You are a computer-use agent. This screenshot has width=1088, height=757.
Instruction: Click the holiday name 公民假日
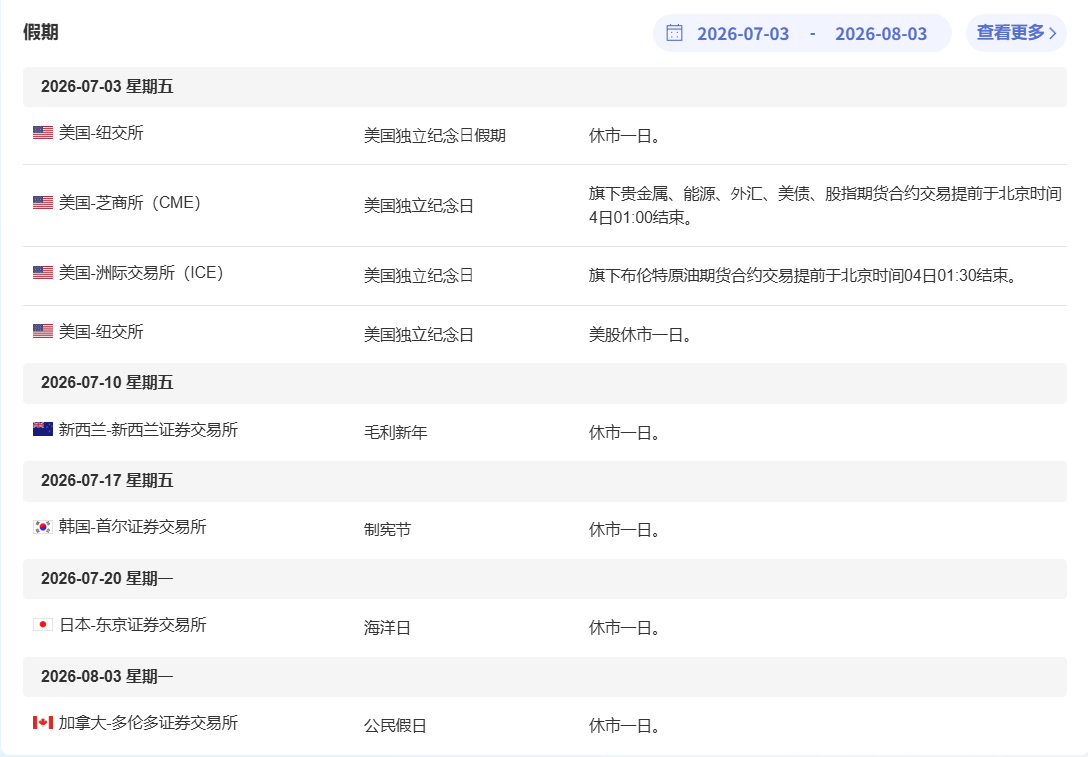coord(396,725)
